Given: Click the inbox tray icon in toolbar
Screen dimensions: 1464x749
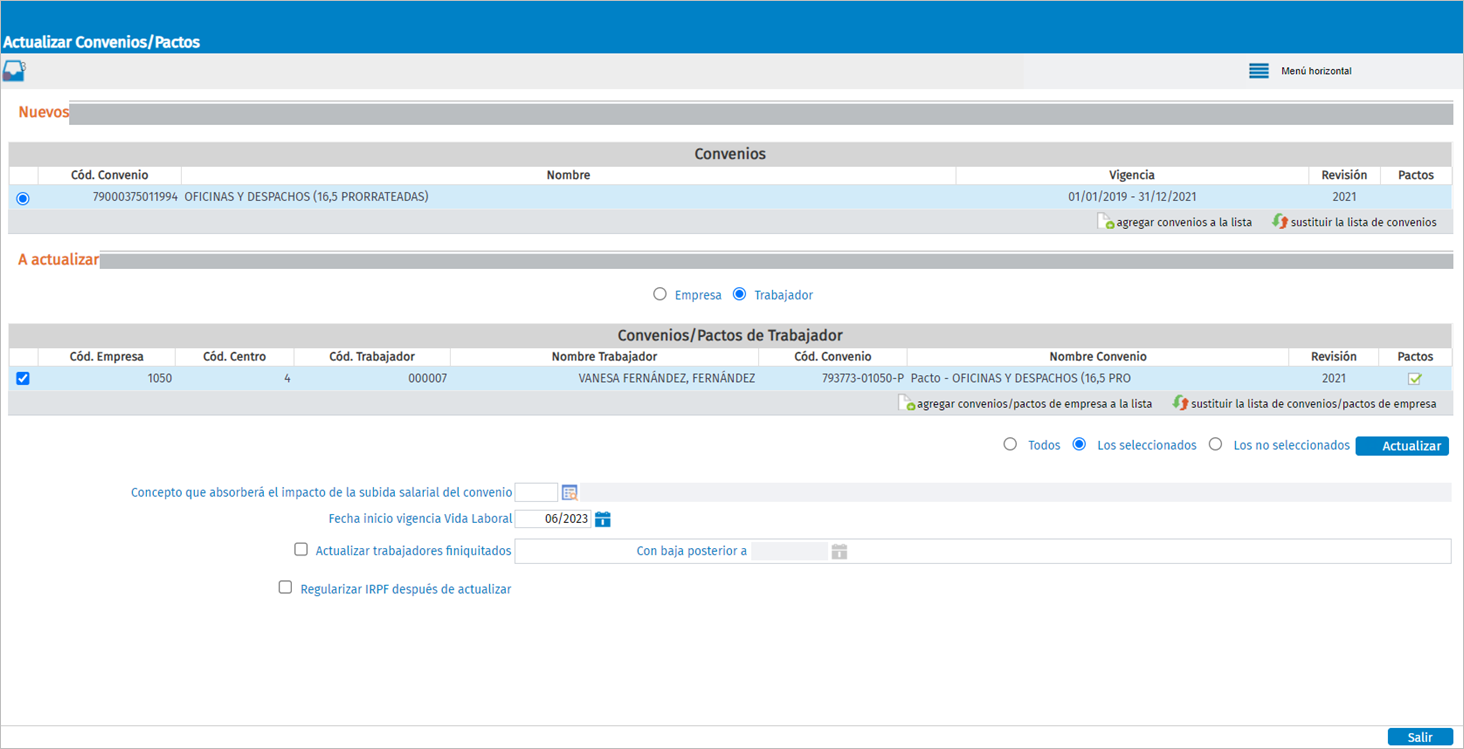Looking at the screenshot, I should click(x=14, y=71).
